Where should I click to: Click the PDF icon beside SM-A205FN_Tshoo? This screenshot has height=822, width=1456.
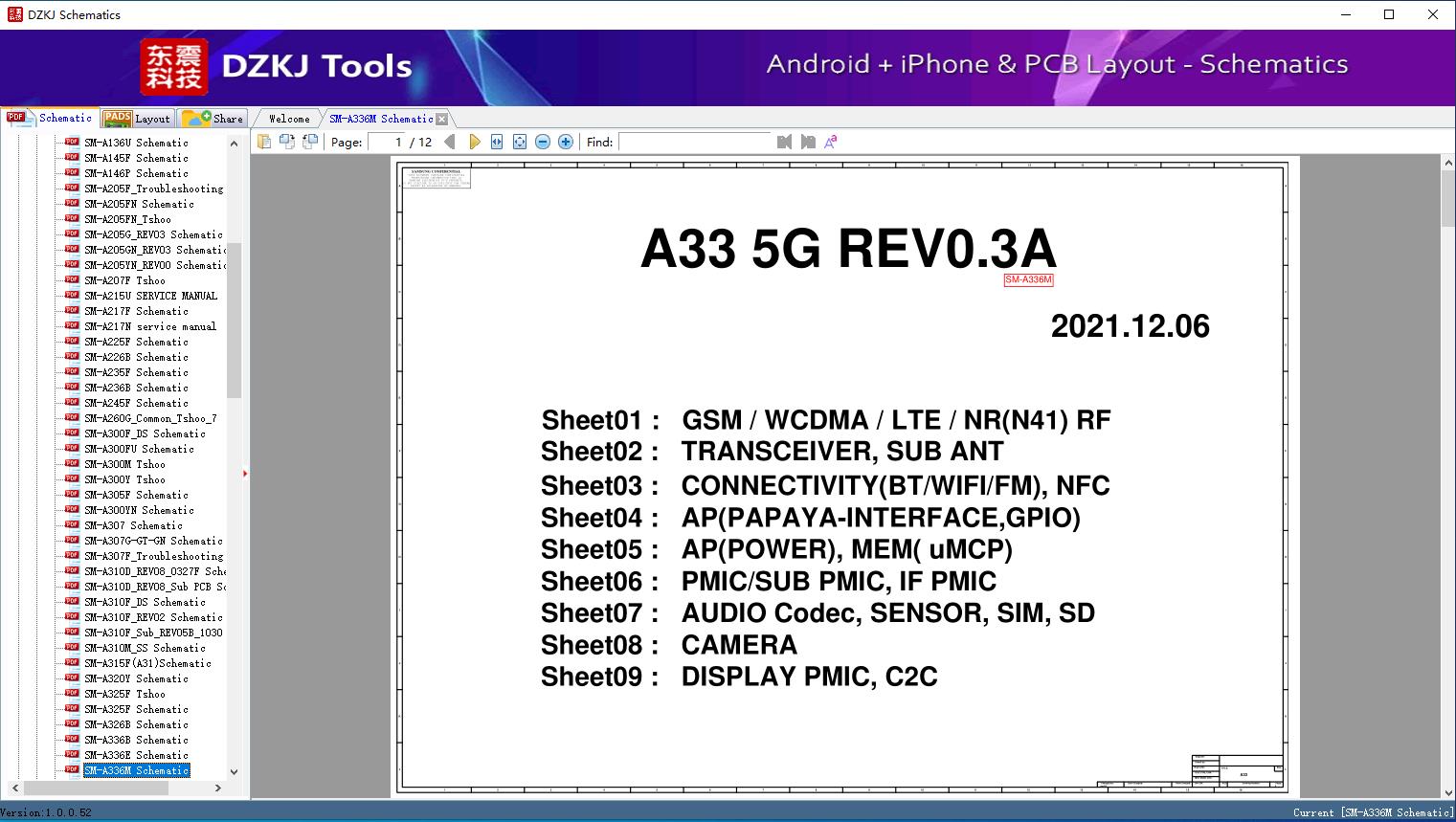coord(72,219)
